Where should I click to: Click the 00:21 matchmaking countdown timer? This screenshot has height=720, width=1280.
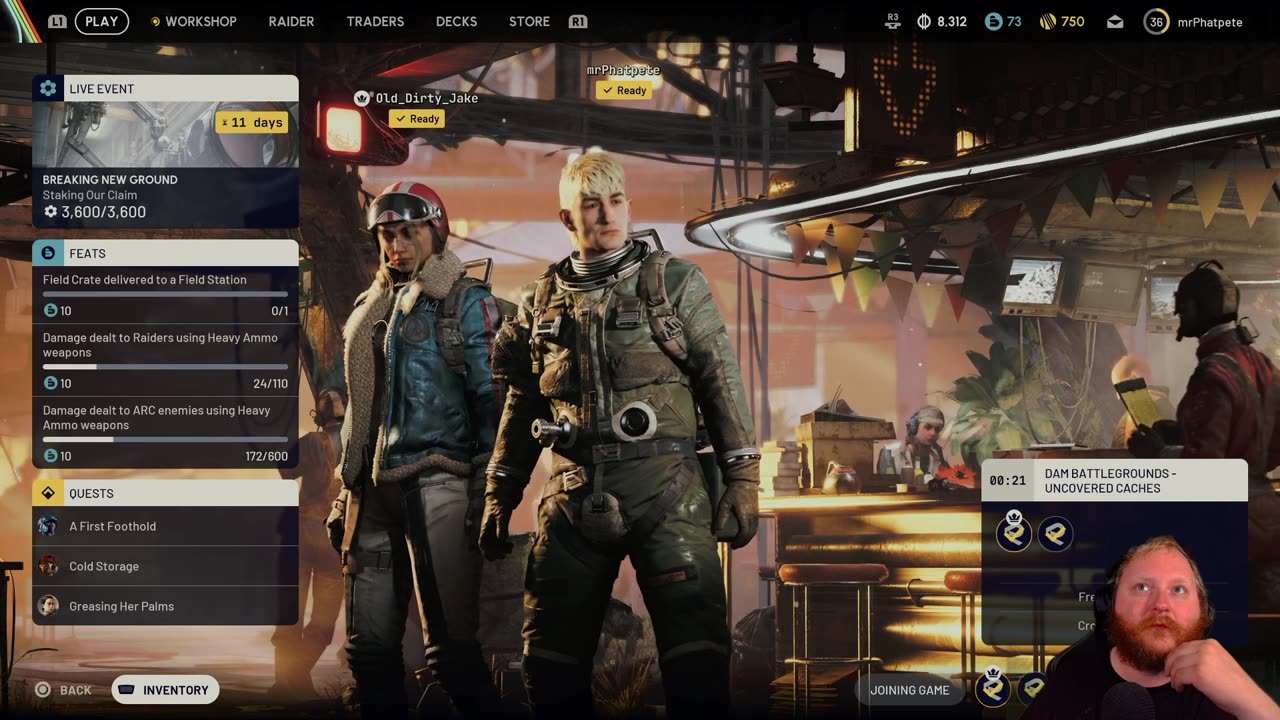click(x=1007, y=481)
